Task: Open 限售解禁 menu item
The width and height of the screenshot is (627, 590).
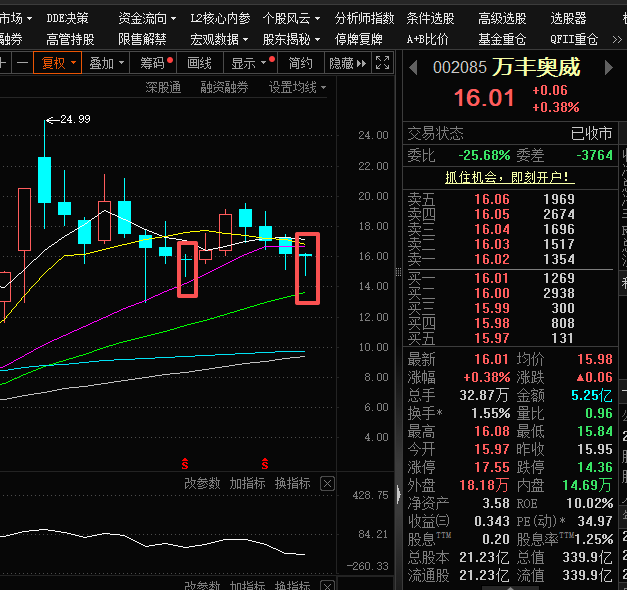Action: click(x=142, y=40)
